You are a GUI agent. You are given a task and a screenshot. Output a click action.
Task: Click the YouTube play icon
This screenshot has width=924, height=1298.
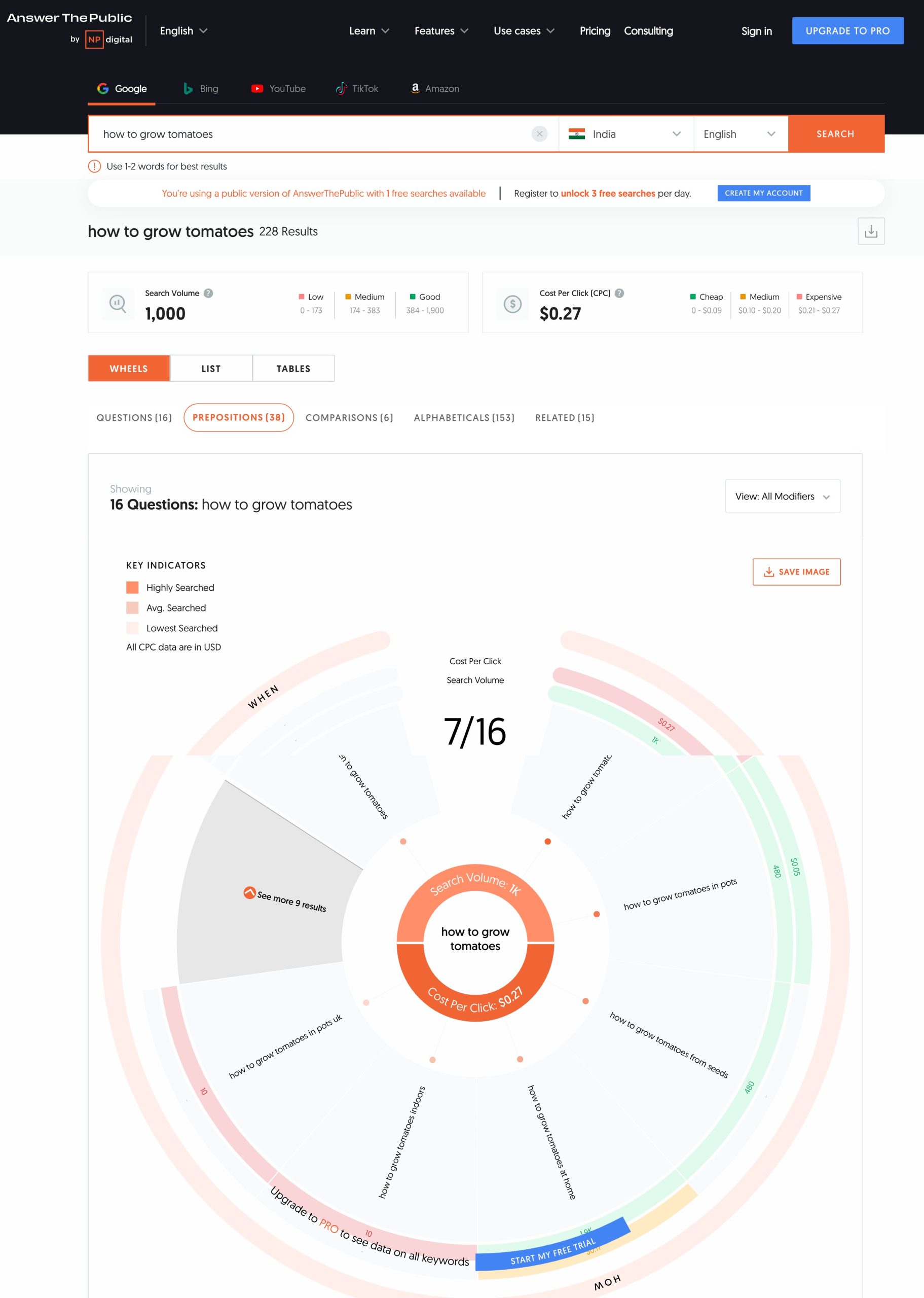click(x=257, y=89)
